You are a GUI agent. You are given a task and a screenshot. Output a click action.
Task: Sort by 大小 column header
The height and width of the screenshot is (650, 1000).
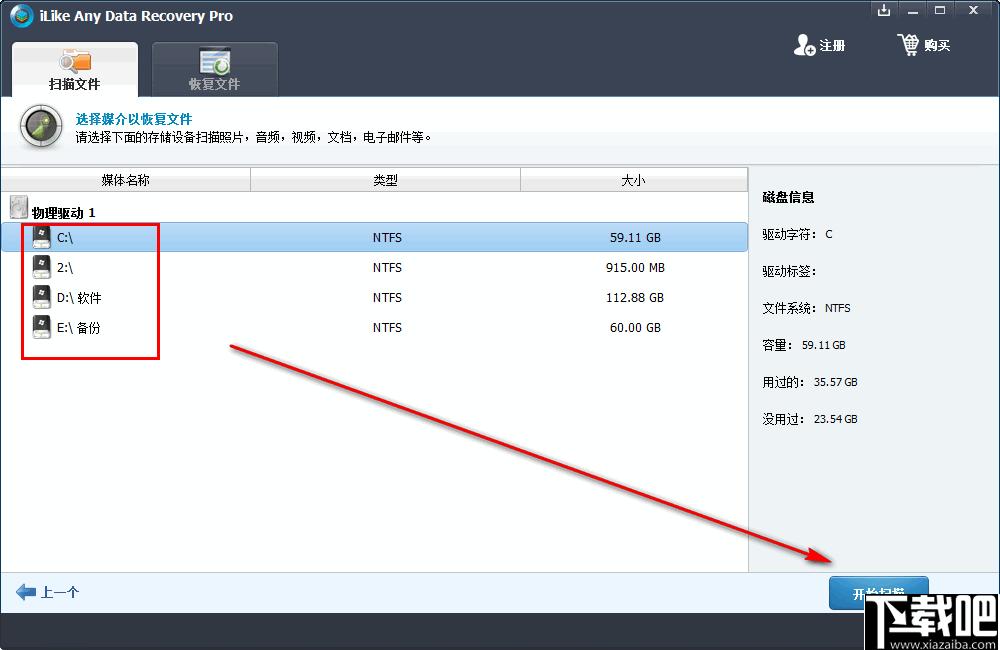[633, 180]
